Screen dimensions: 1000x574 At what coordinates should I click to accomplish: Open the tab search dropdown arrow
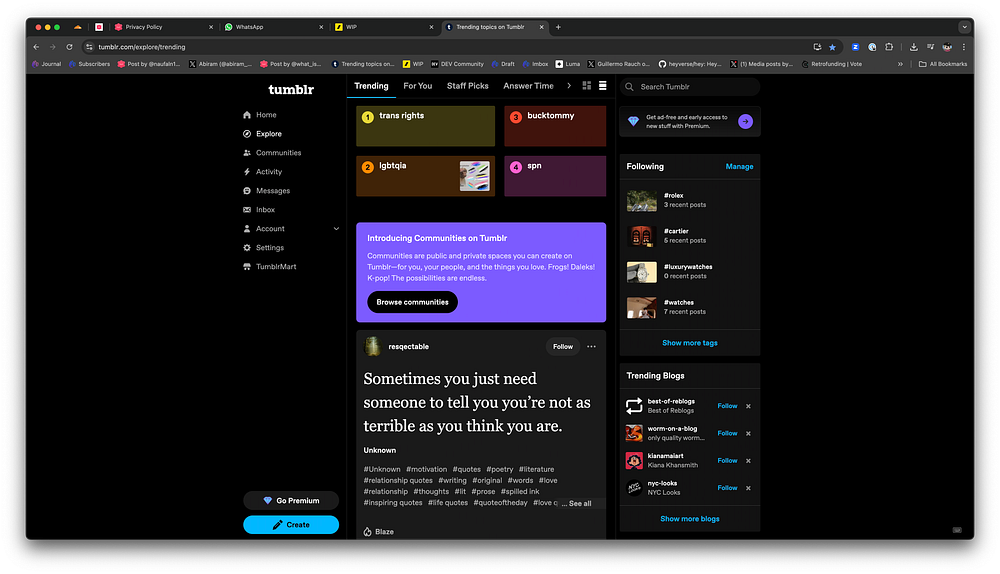pyautogui.click(x=964, y=27)
